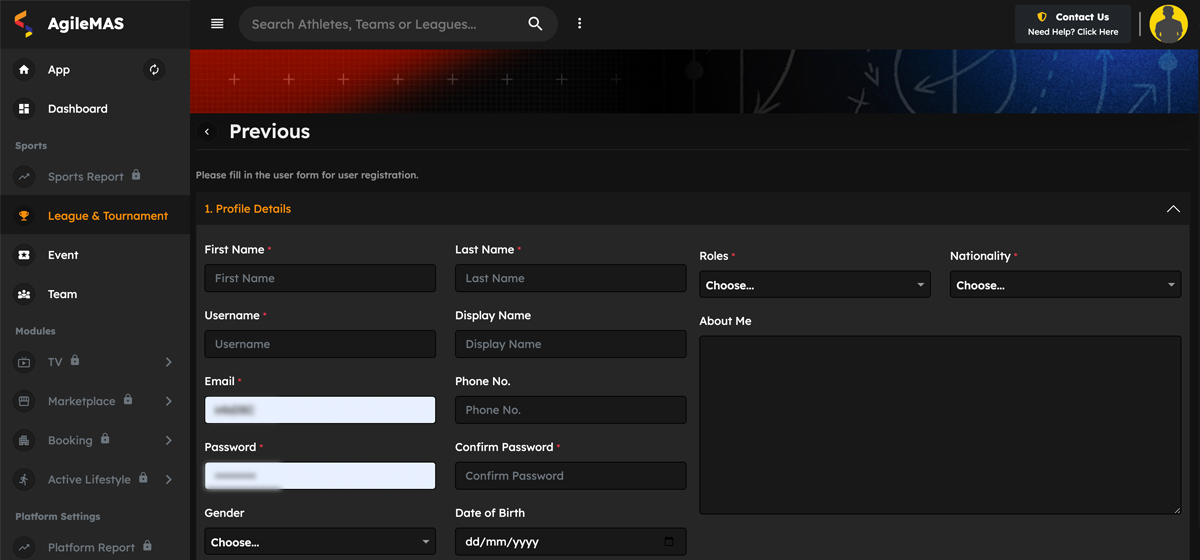Collapse the Profile Details section
Screen dimensions: 1200x560
[1173, 209]
